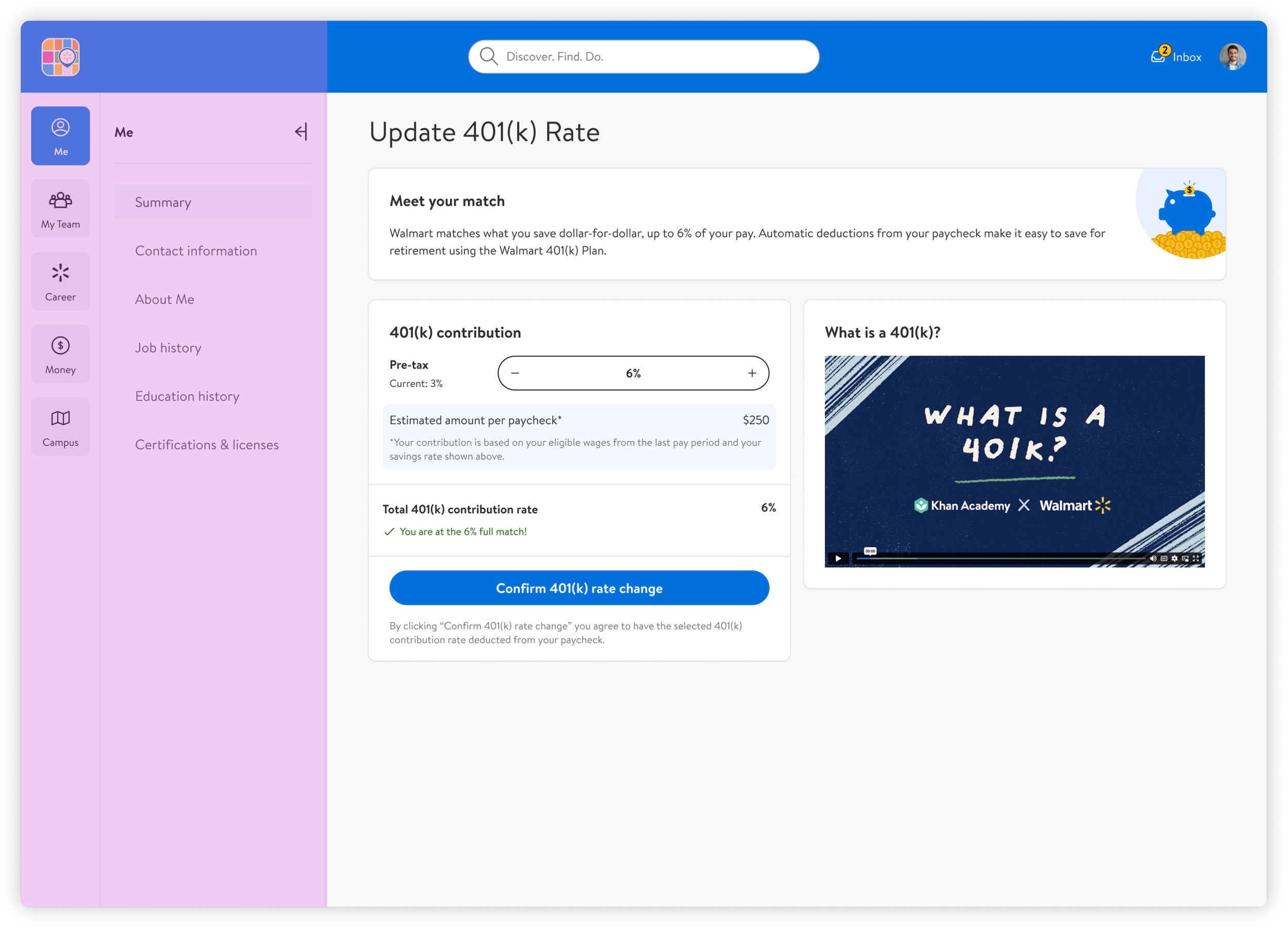Viewport: 1288px width, 928px height.
Task: Open My Team section
Action: (x=60, y=209)
